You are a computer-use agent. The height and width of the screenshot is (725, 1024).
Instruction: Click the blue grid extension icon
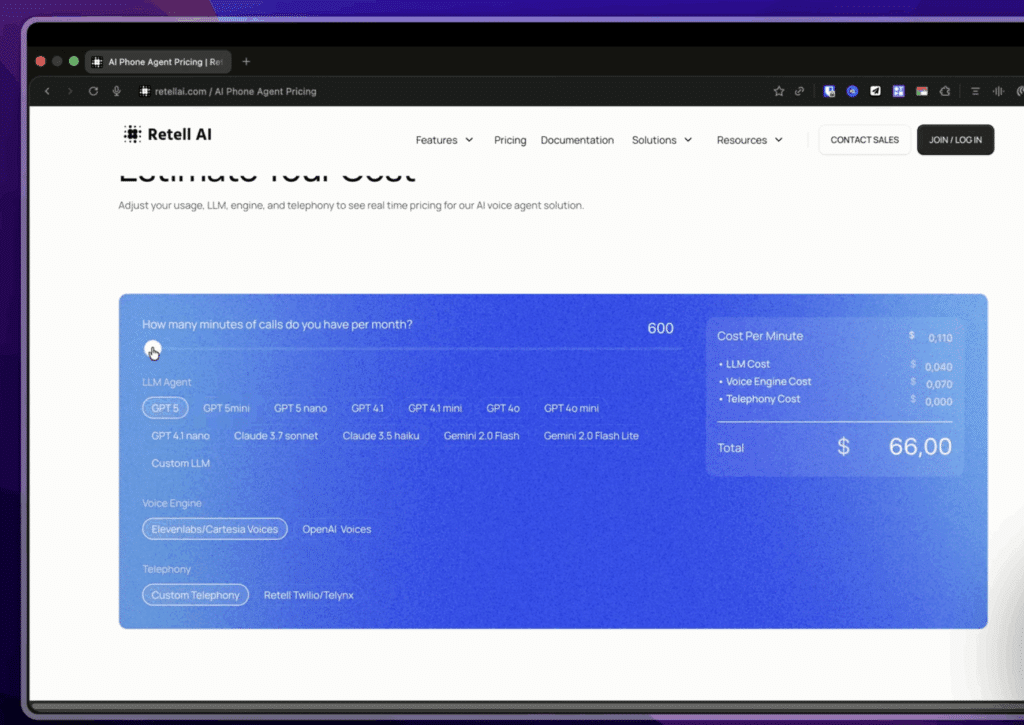pyautogui.click(x=898, y=91)
